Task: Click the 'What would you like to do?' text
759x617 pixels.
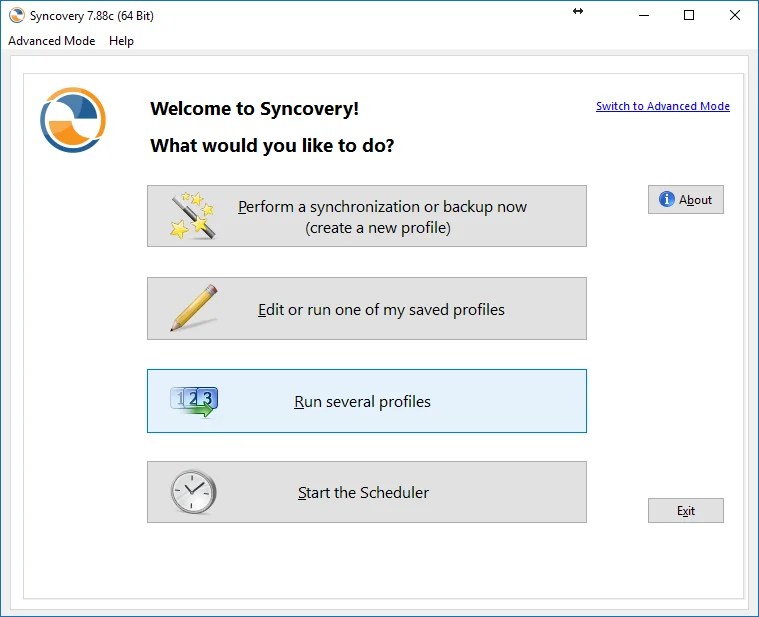Action: [273, 146]
